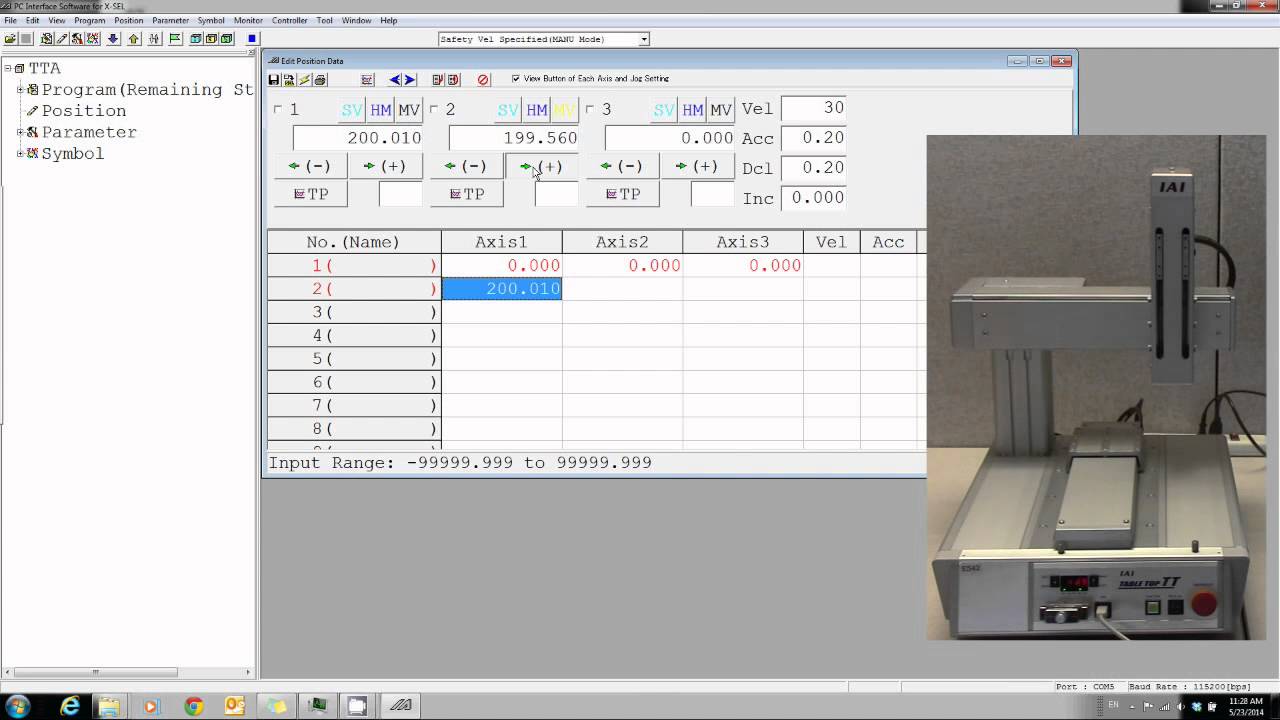Click the blue square stop icon in toolbar
This screenshot has width=1280, height=720.
tap(252, 39)
